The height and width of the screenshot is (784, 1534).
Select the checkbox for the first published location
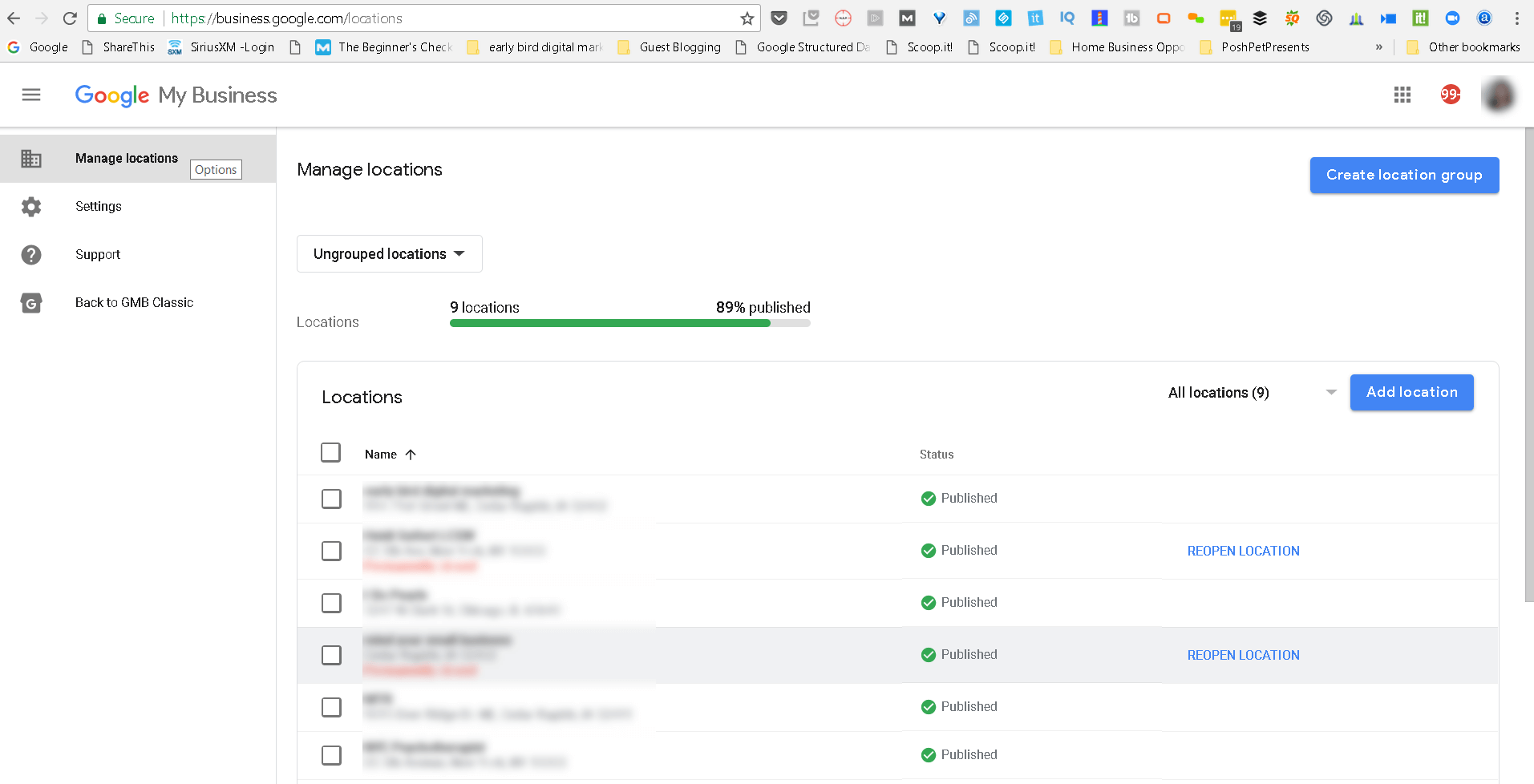(x=330, y=498)
